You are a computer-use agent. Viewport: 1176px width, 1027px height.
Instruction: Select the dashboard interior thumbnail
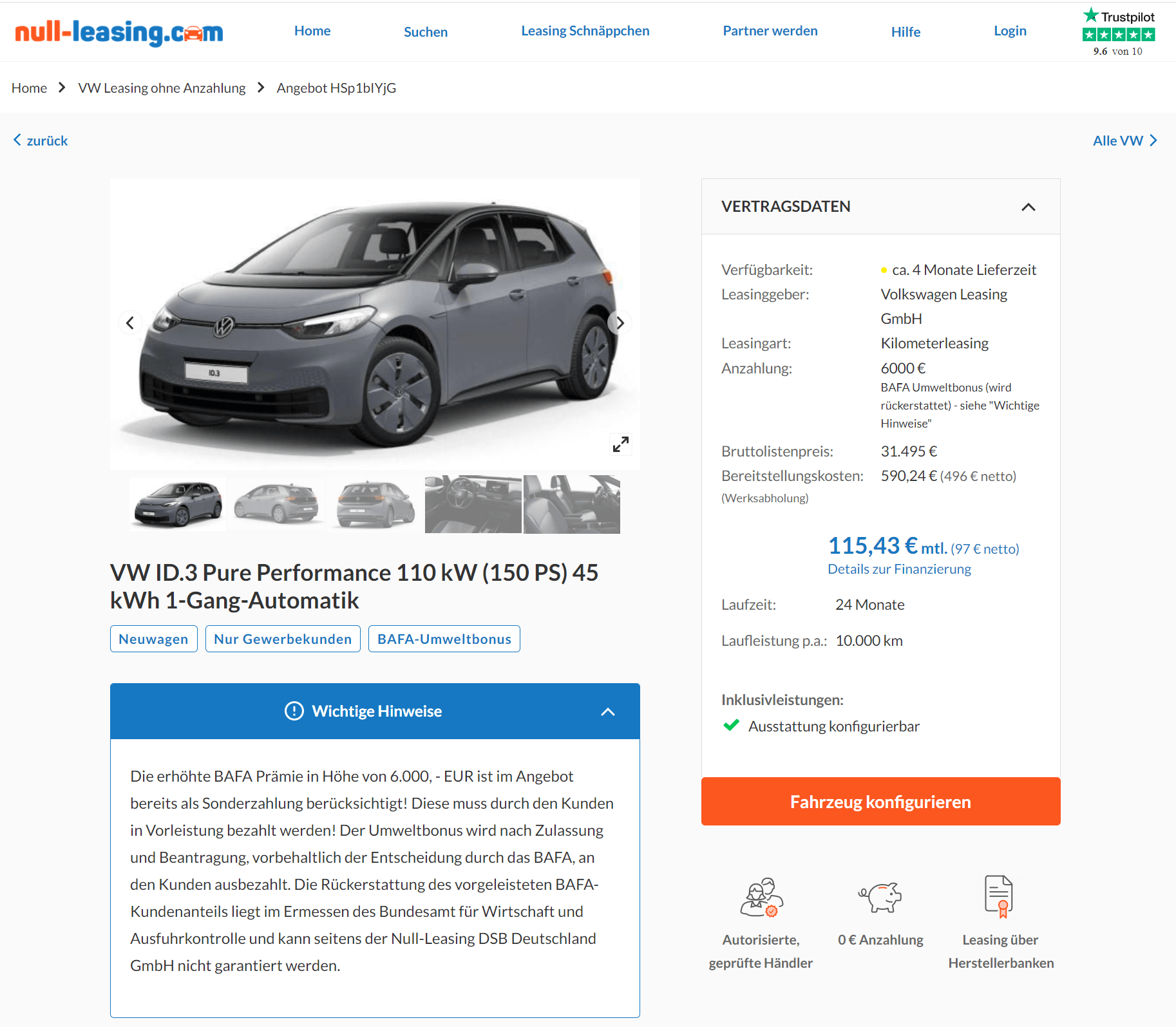click(x=473, y=504)
